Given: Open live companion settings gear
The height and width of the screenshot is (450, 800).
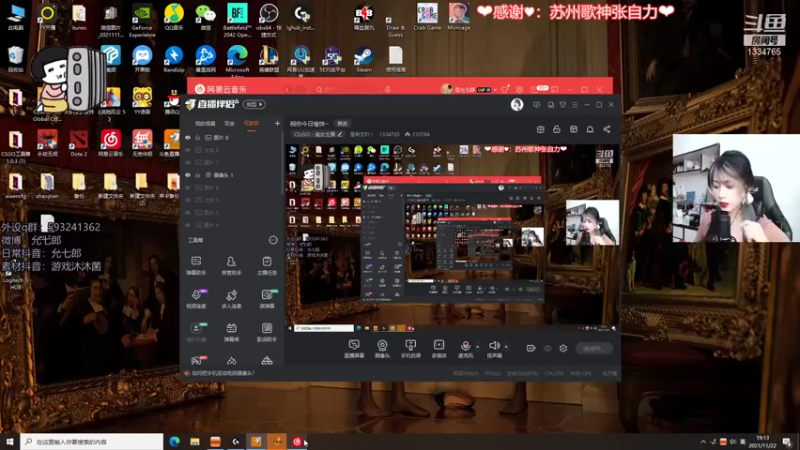Looking at the screenshot, I should [x=563, y=348].
